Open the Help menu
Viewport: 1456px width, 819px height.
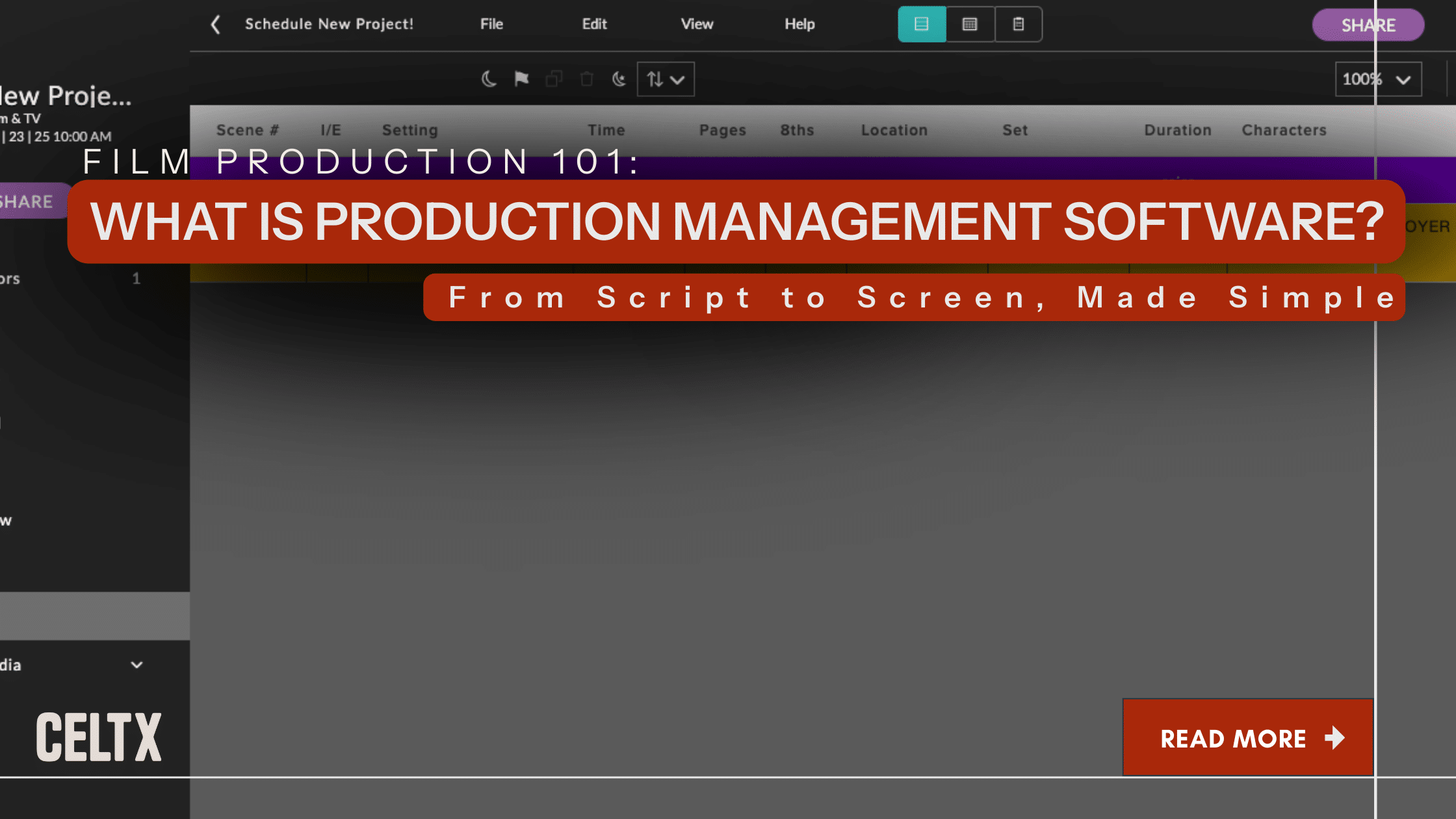(x=799, y=25)
